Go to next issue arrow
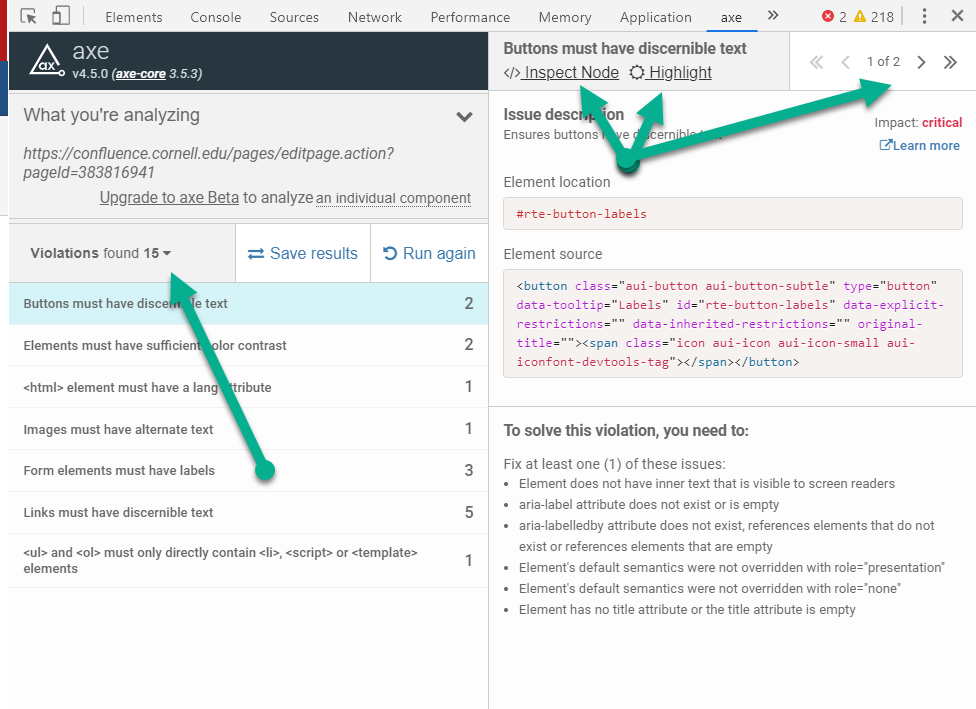This screenshot has width=976, height=709. point(921,62)
